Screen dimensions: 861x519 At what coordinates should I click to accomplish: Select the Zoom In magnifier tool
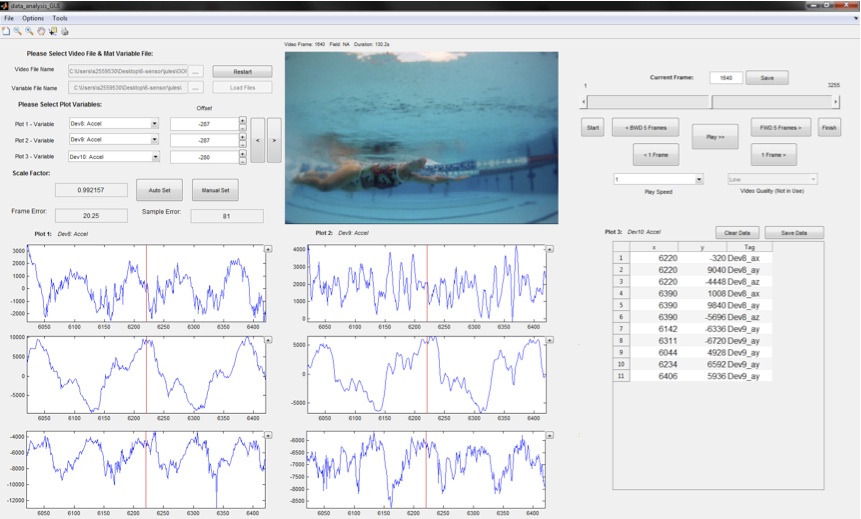coord(17,31)
